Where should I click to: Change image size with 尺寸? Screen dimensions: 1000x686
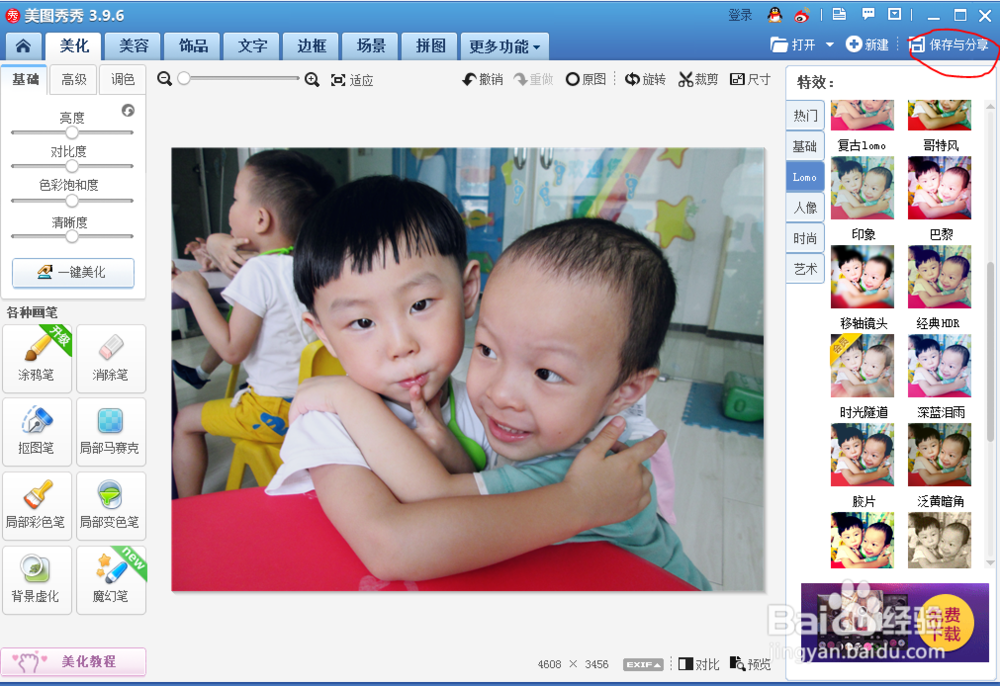pyautogui.click(x=750, y=79)
